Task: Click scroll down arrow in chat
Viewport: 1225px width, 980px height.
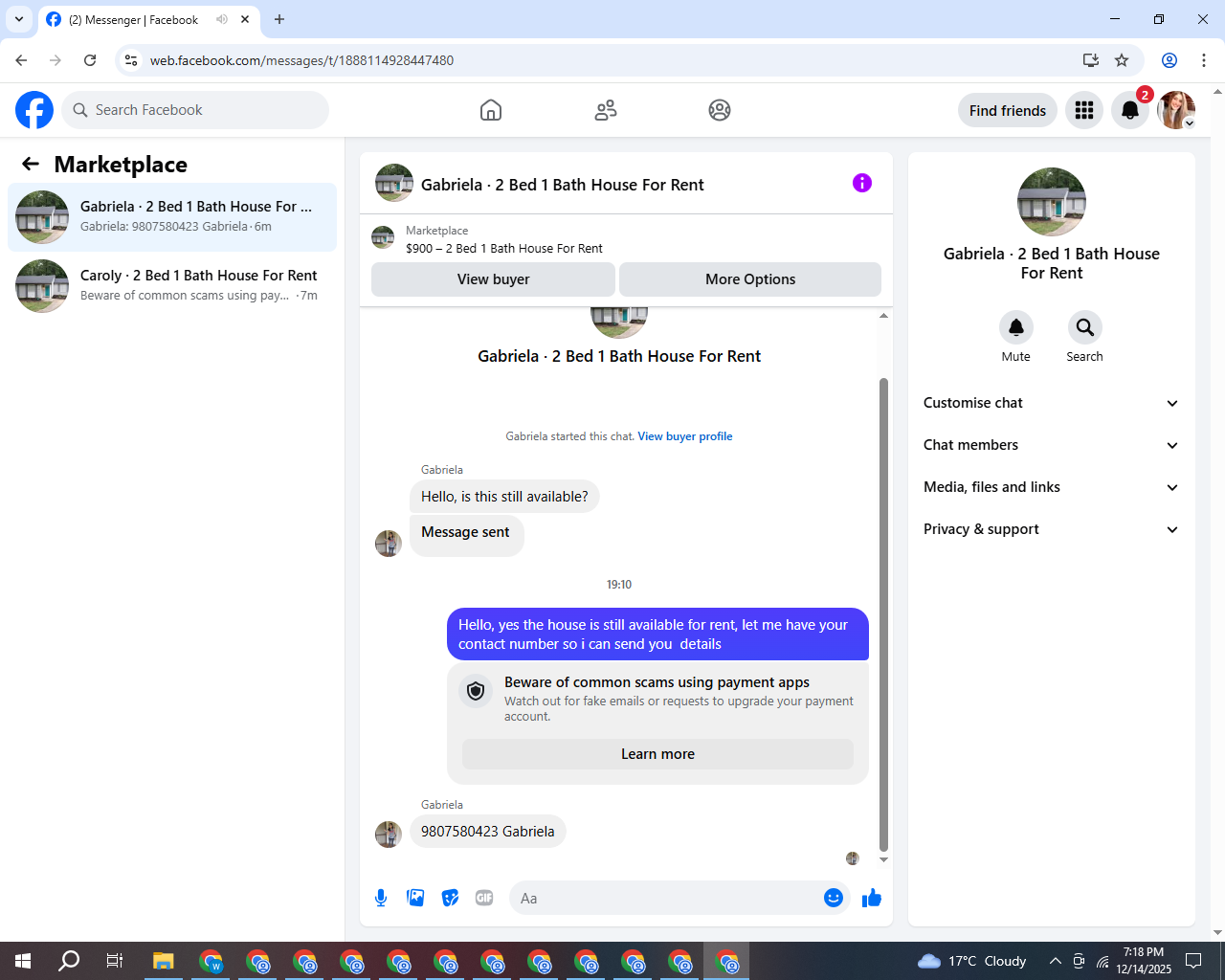Action: tap(883, 859)
